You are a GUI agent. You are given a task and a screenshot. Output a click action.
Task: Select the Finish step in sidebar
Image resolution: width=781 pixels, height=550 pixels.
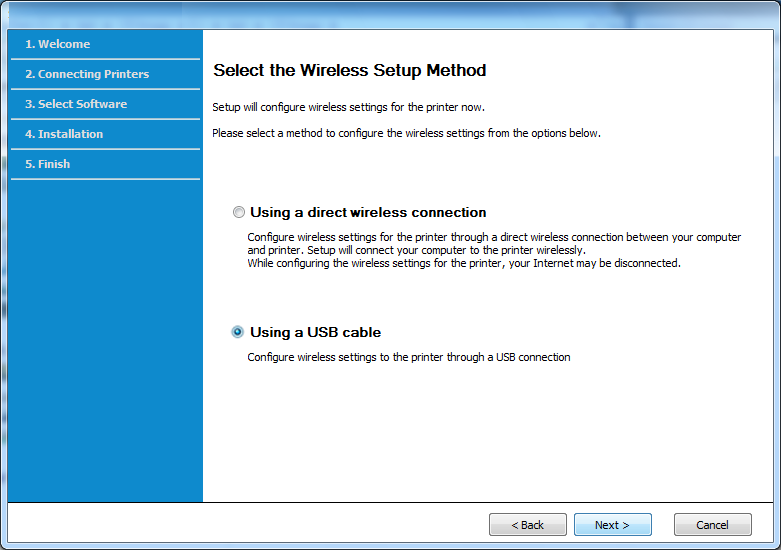(48, 164)
